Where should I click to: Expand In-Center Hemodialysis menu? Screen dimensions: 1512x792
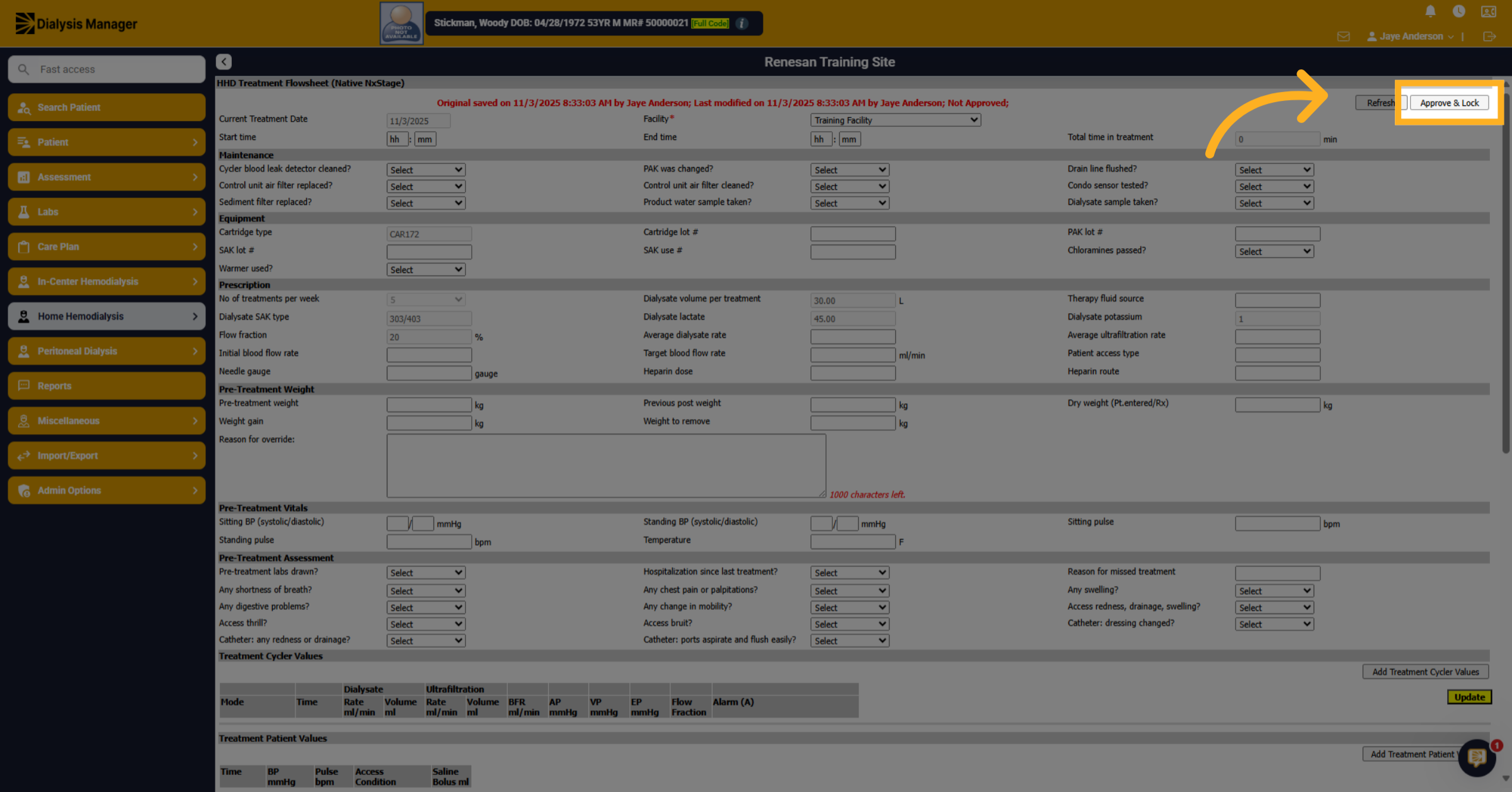coord(106,282)
